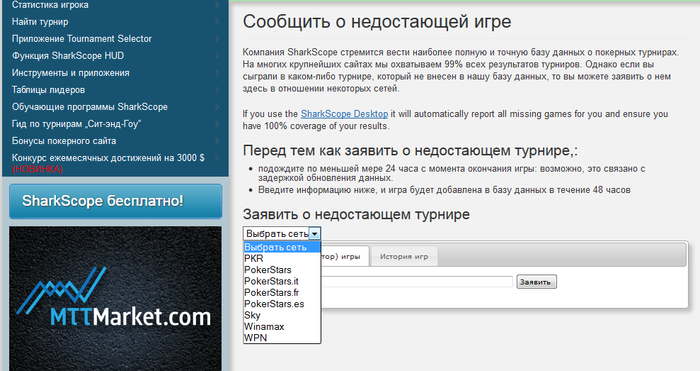Click the Перед тем как заявить heading
The width and height of the screenshot is (700, 371).
coord(410,151)
